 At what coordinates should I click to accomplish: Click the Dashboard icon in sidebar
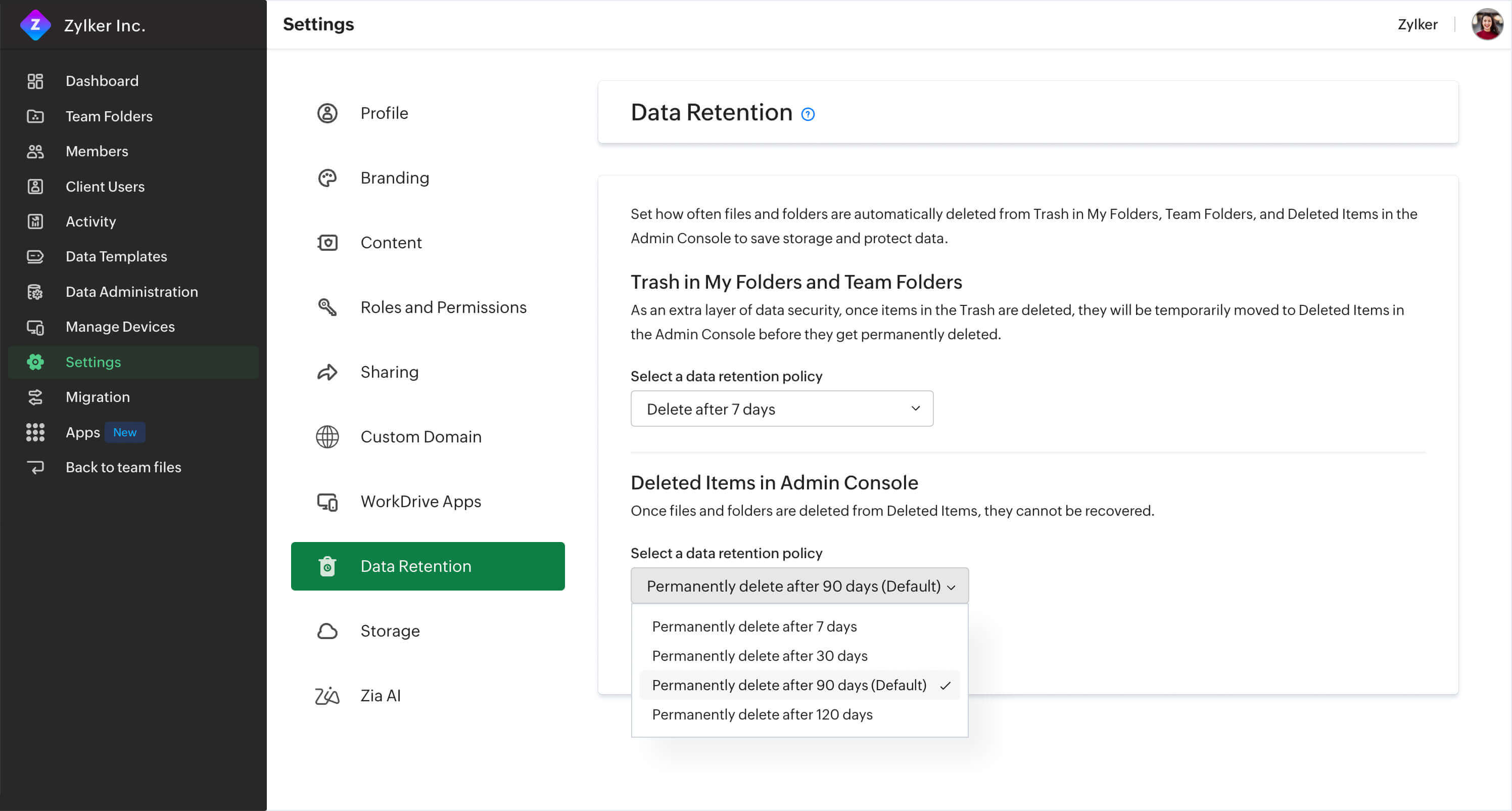(36, 81)
